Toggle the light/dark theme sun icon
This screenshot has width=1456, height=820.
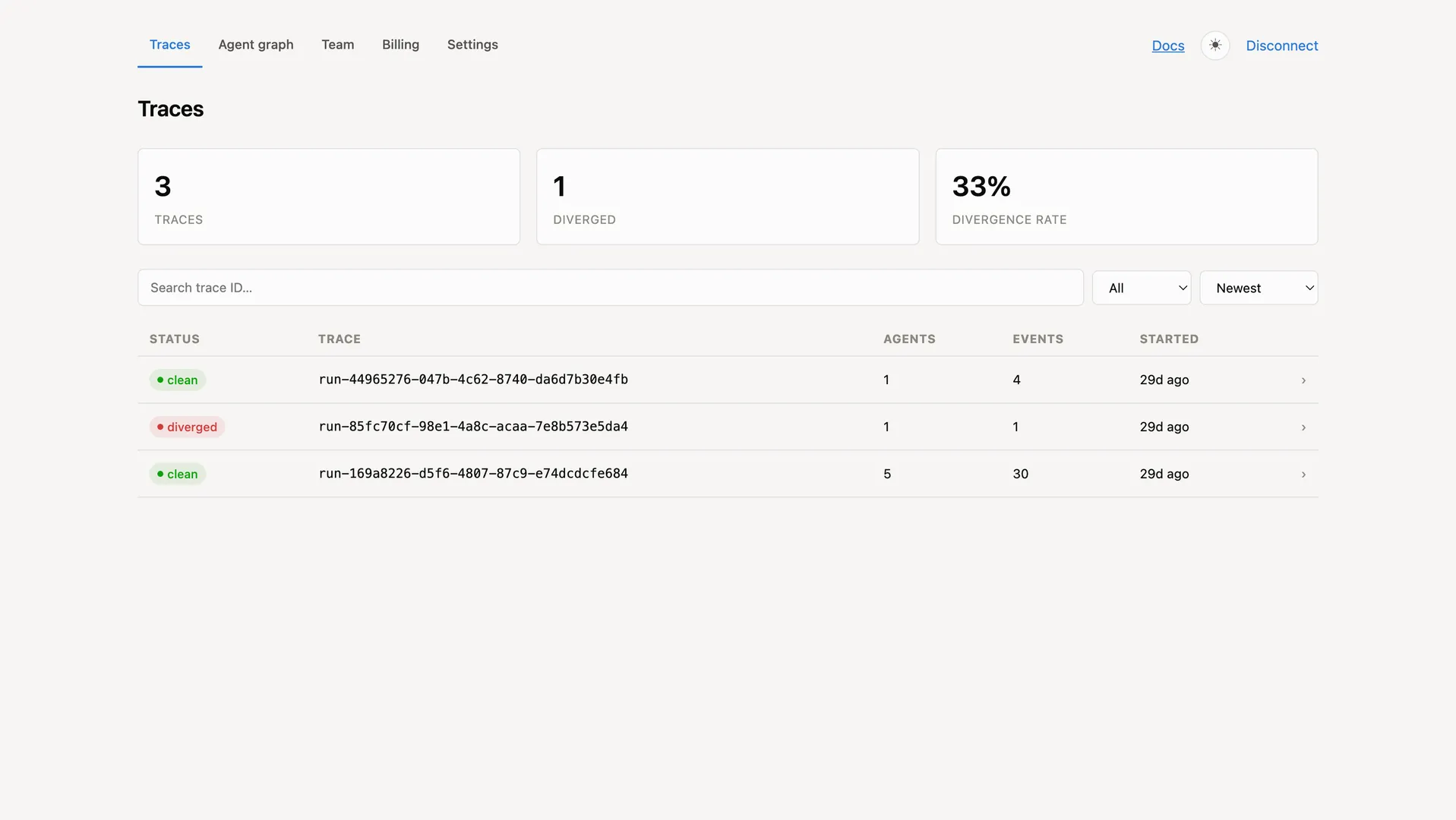(x=1214, y=46)
